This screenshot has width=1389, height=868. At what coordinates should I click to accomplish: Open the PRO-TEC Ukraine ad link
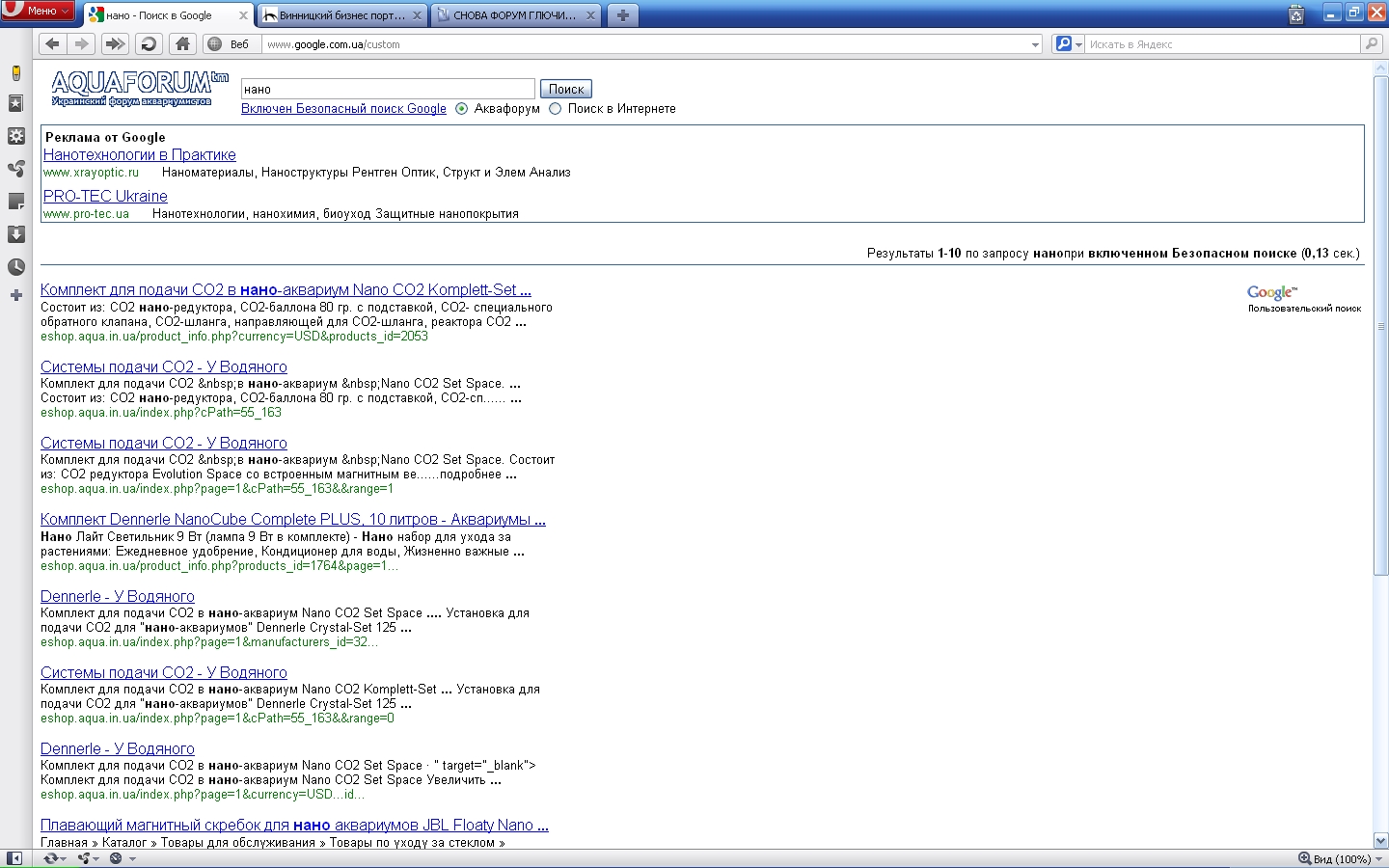pyautogui.click(x=105, y=196)
